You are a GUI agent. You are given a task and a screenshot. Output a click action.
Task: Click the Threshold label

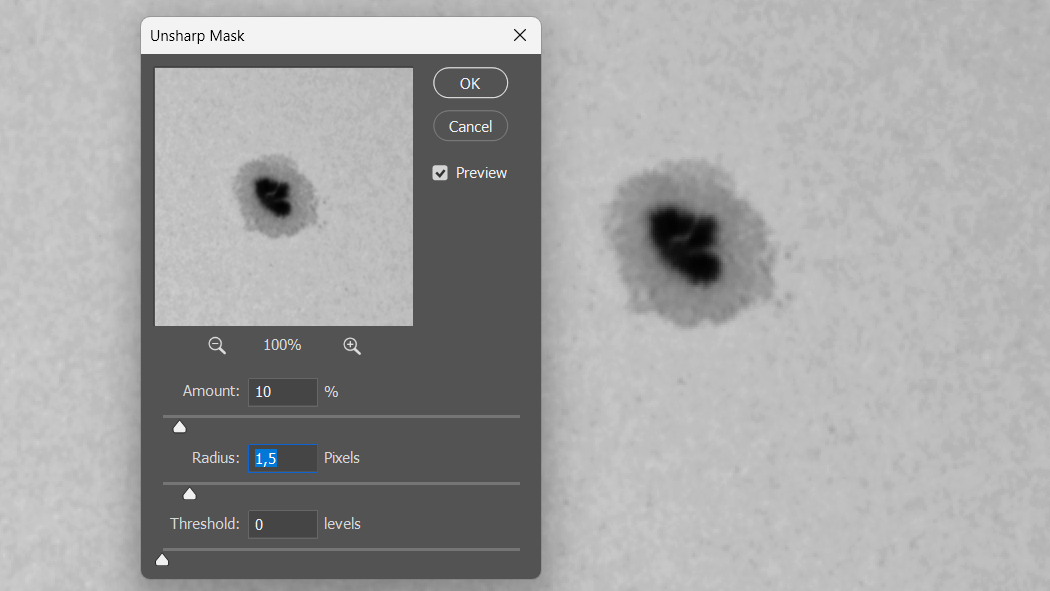click(205, 524)
